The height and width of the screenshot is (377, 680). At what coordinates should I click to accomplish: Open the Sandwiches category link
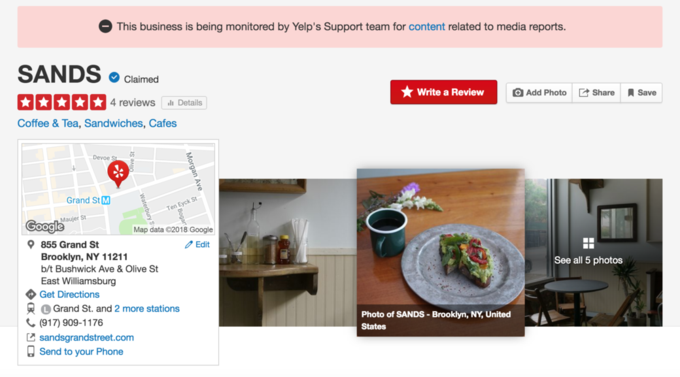[x=113, y=123]
